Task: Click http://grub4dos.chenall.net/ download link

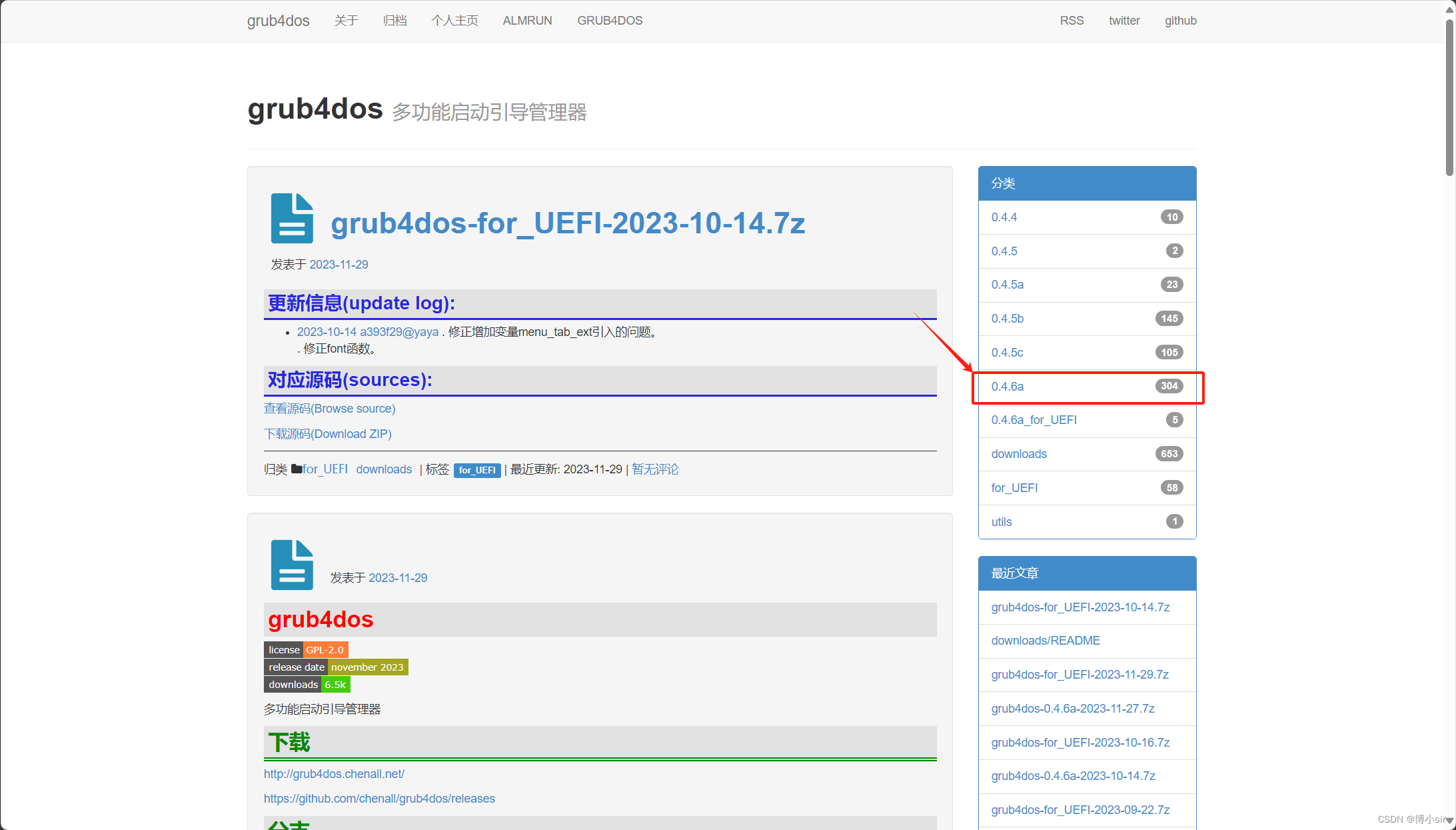Action: (334, 773)
